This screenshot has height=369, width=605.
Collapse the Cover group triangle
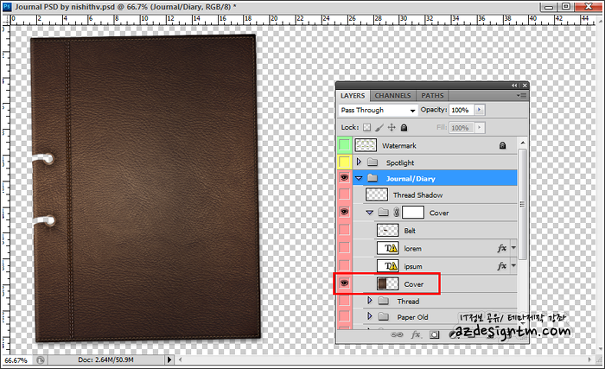369,212
